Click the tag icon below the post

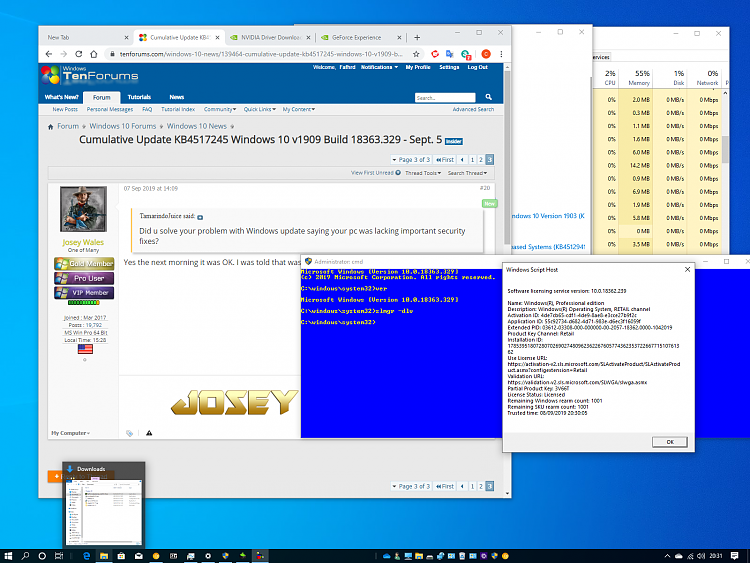129,433
